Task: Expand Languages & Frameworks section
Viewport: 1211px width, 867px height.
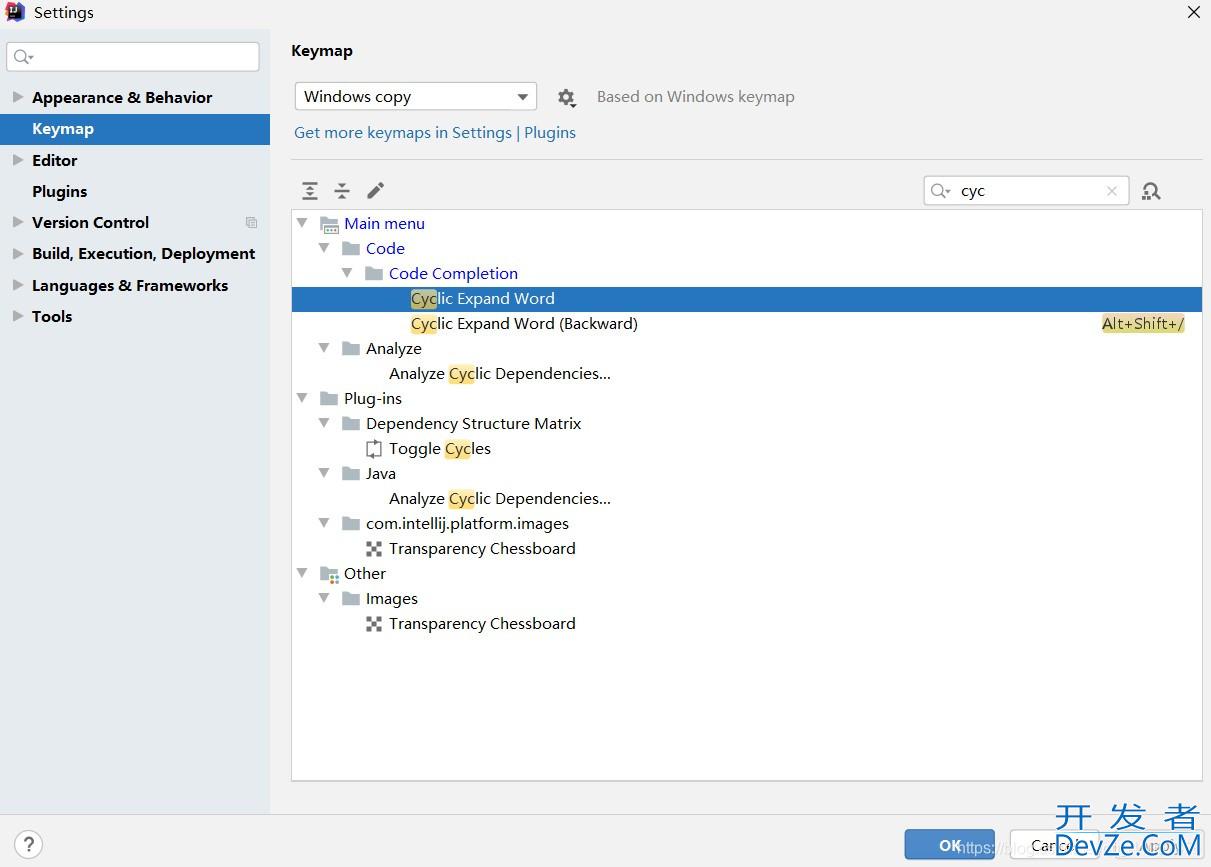Action: pyautogui.click(x=17, y=285)
